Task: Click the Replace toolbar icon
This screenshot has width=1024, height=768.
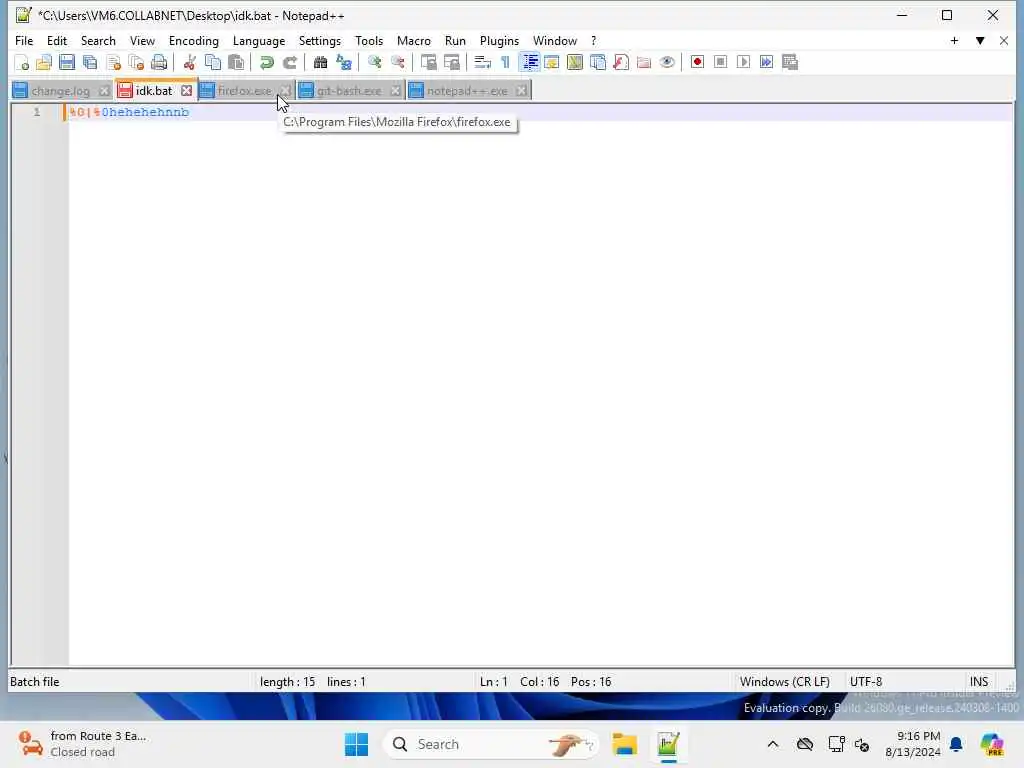Action: 344,62
